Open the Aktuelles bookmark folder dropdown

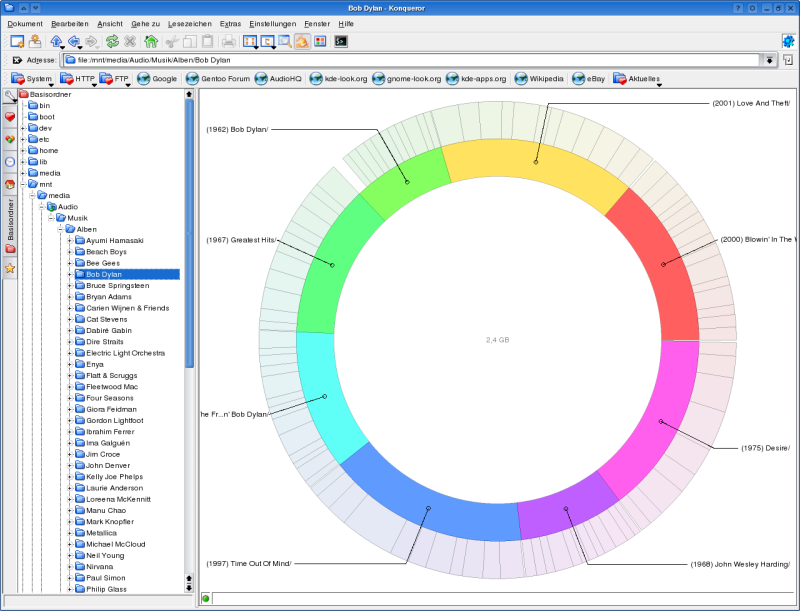(x=637, y=79)
